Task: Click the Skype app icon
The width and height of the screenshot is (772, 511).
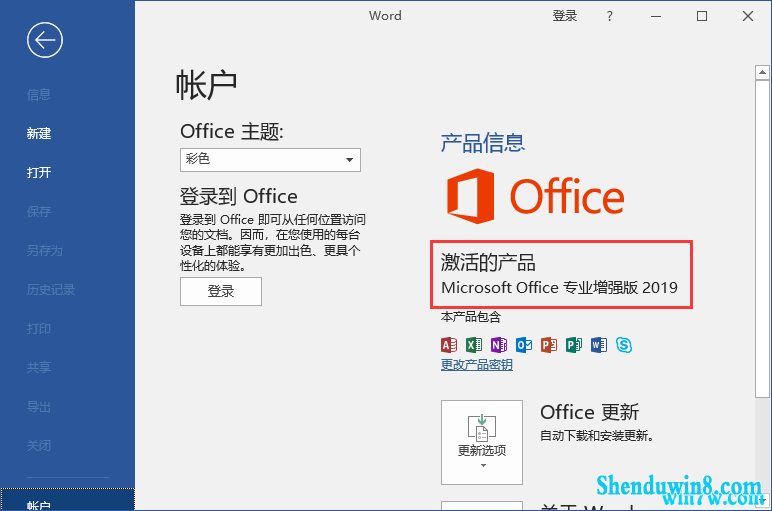Action: click(624, 345)
